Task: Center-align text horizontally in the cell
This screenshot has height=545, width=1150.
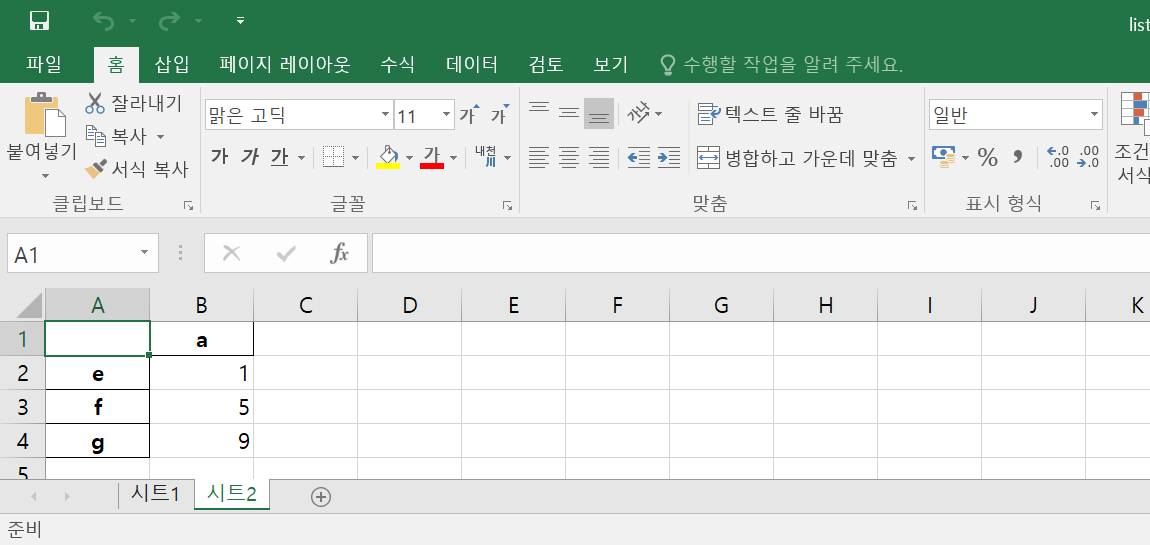Action: tap(569, 157)
